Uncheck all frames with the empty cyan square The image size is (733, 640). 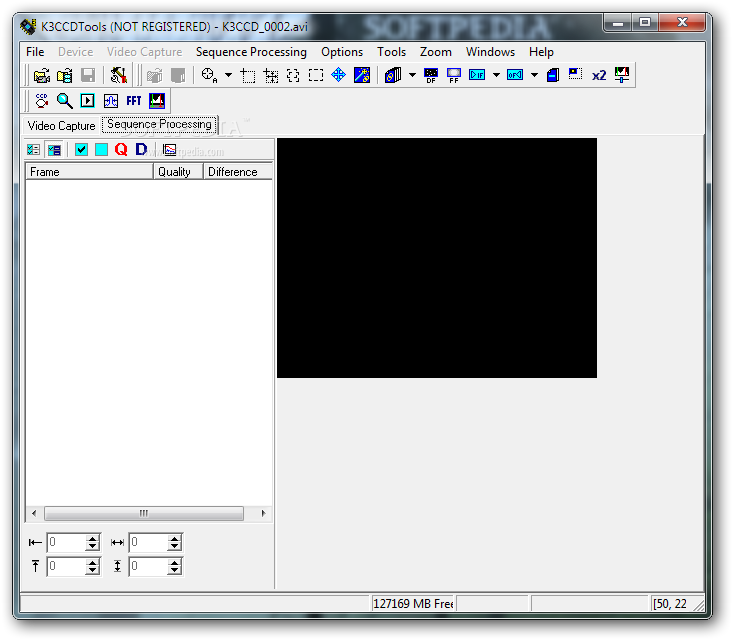101,150
